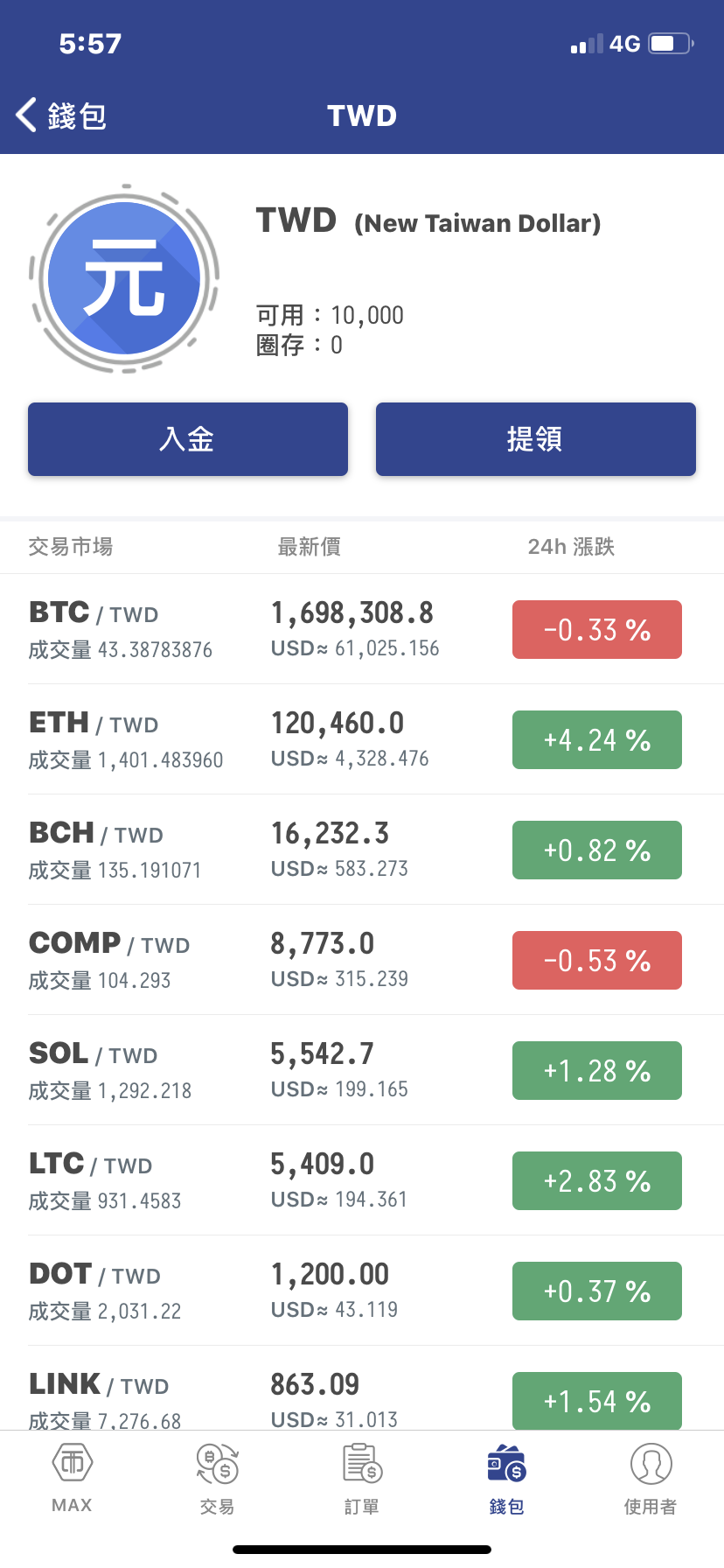The height and width of the screenshot is (1568, 724).
Task: Tap BTC's red -0.33 % change badge
Action: [x=596, y=629]
